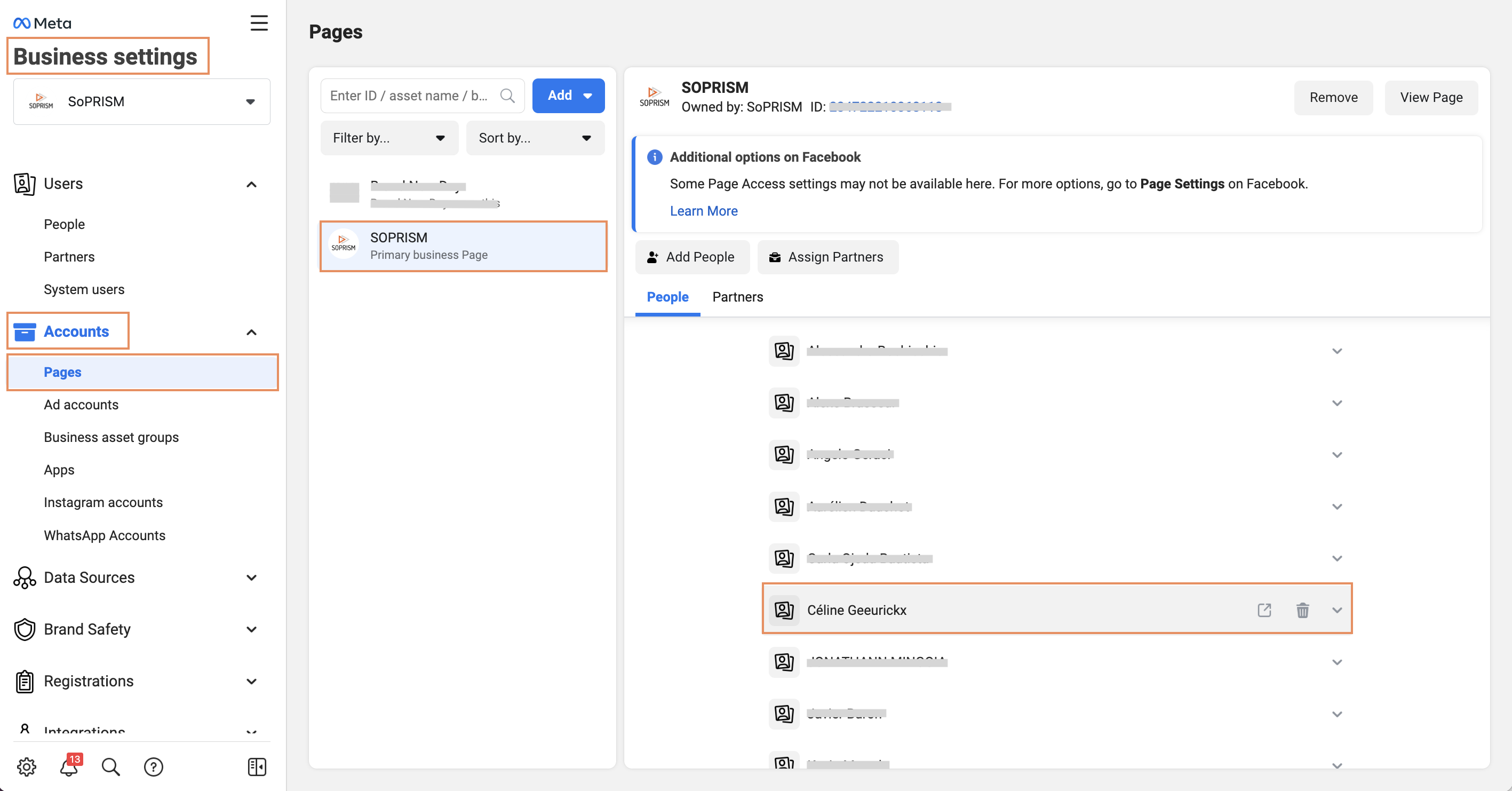This screenshot has width=1512, height=791.
Task: Click the Accounts section box icon
Action: click(25, 331)
